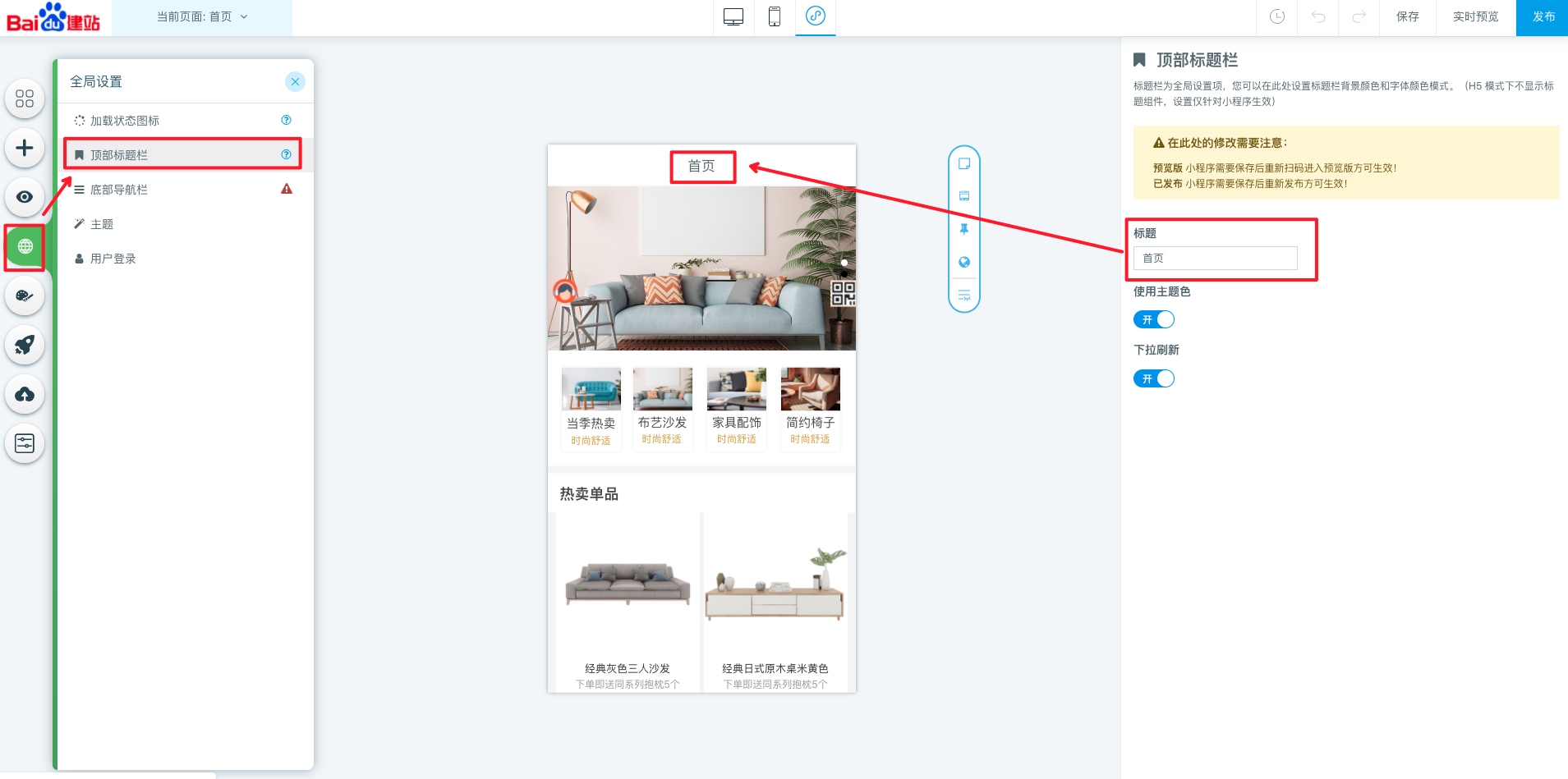Expand the 当前页面: 首页 dropdown
The image size is (1568, 779).
(202, 16)
